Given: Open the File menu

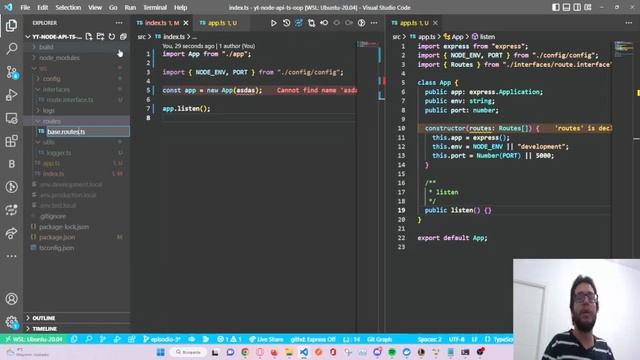Looking at the screenshot, I should click(x=25, y=7).
